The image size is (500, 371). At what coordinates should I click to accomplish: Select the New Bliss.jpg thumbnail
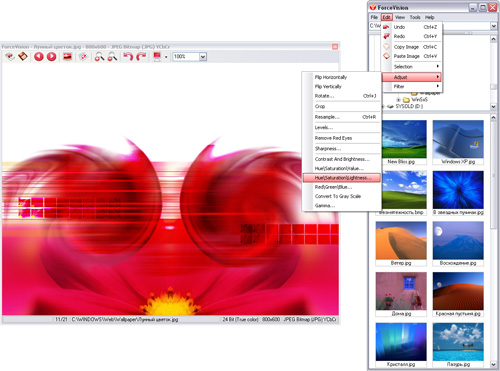point(401,142)
